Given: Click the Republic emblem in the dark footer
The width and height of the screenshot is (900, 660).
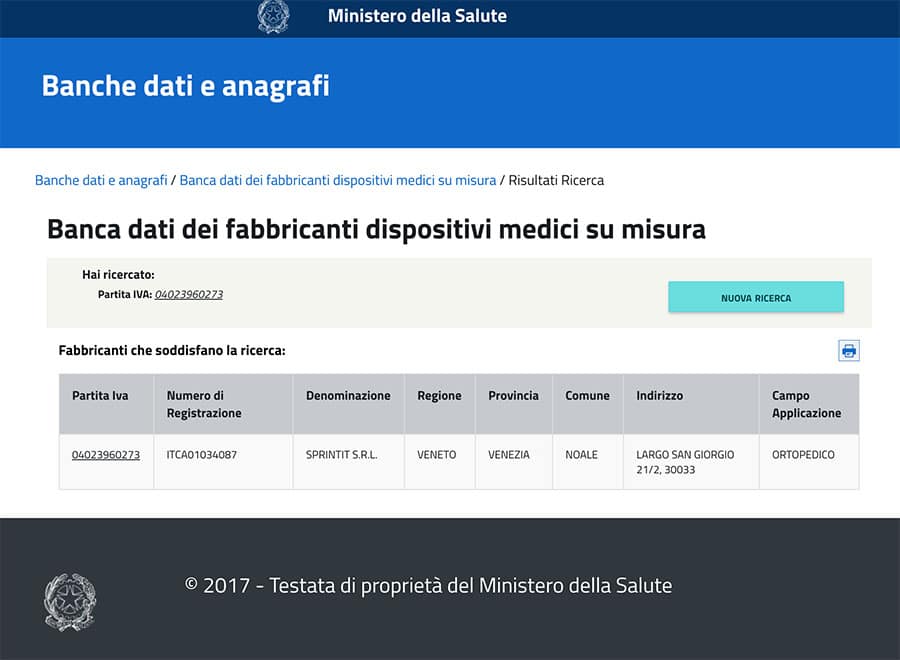Looking at the screenshot, I should (x=70, y=602).
